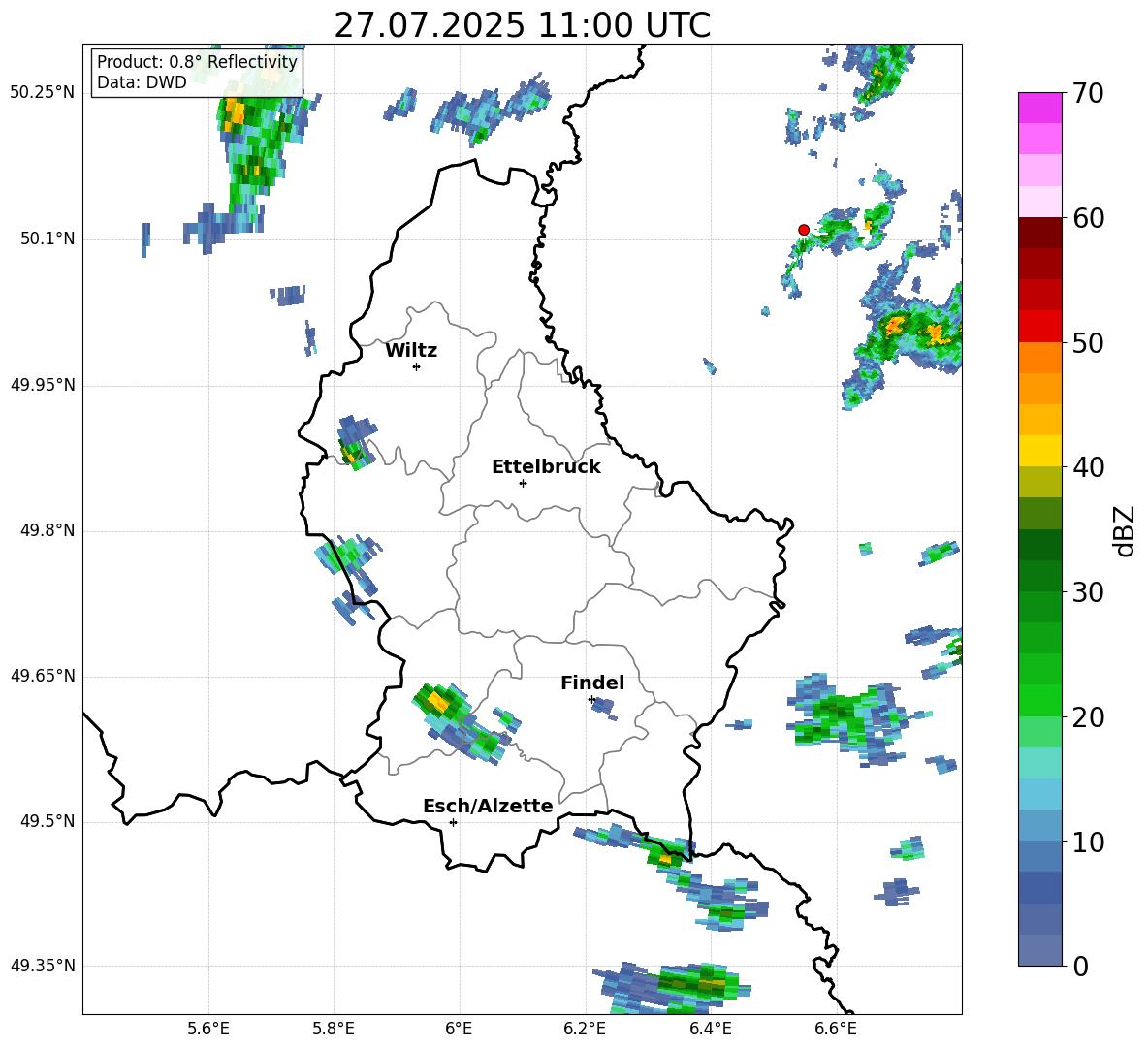Click the Ettelbruck station label
Screen dimensions: 1148x1048
pos(546,467)
